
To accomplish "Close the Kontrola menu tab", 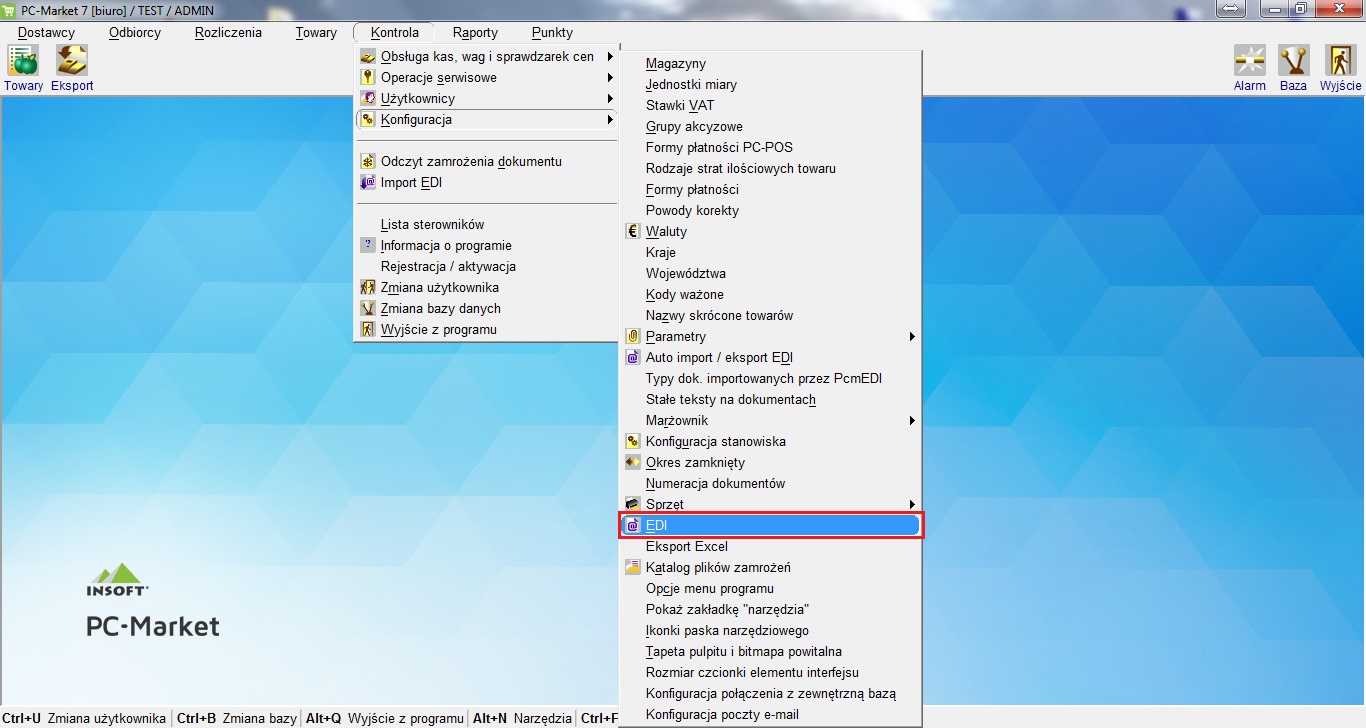I will pos(394,33).
